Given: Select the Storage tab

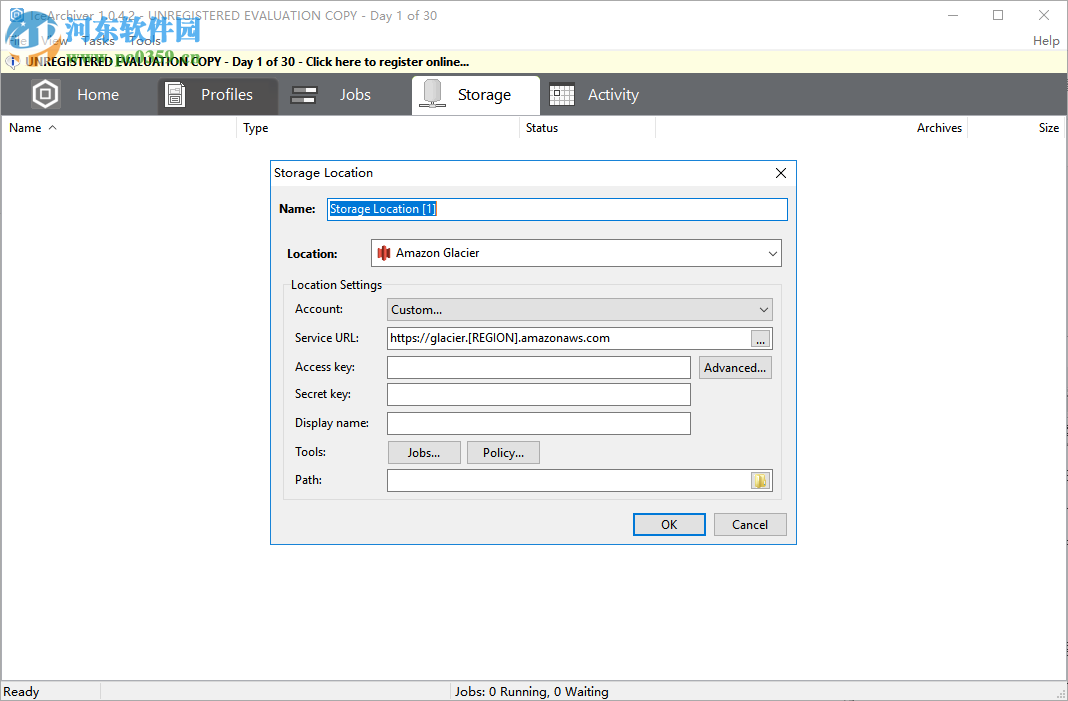Looking at the screenshot, I should click(475, 95).
